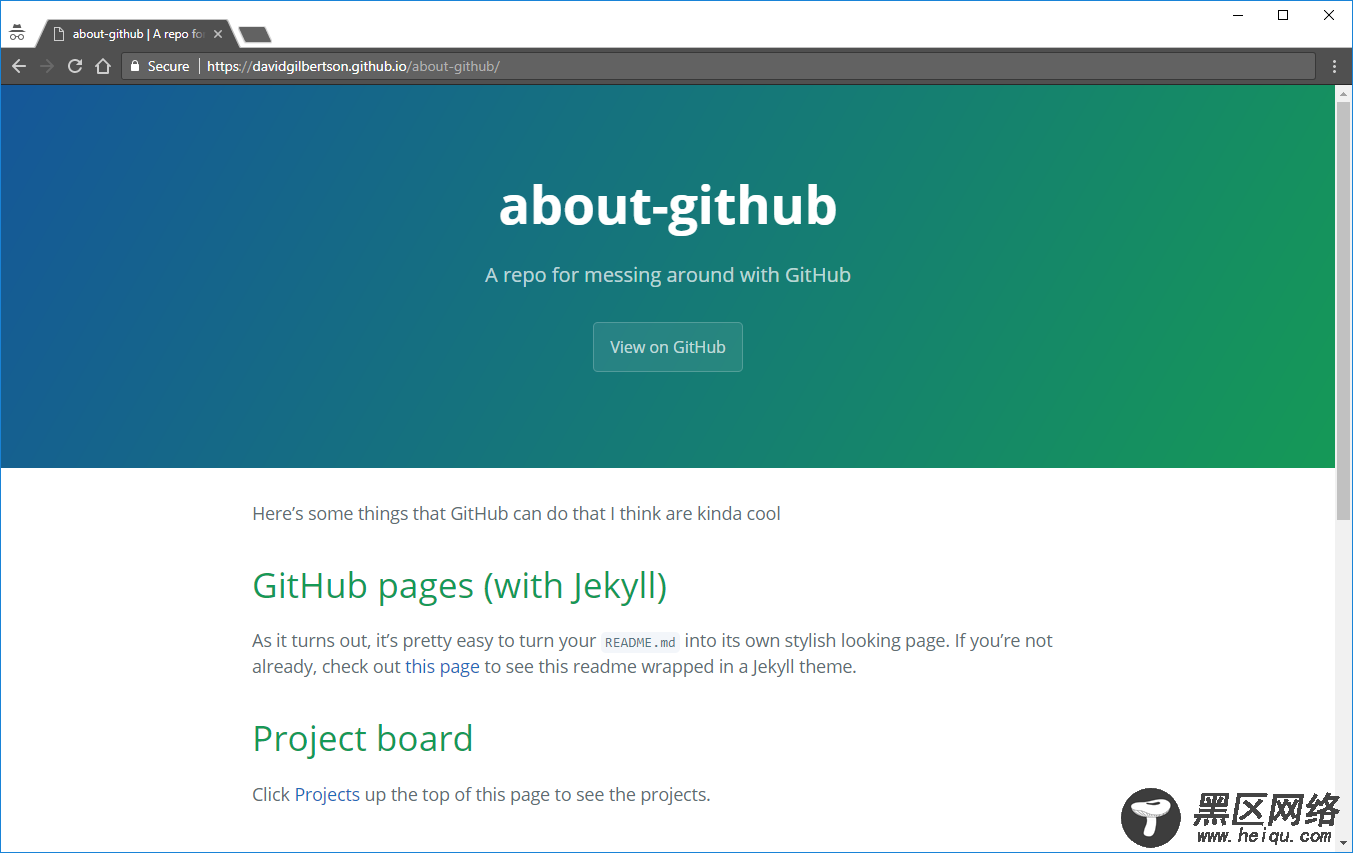1353x853 pixels.
Task: Focus the address bar URL field
Action: (718, 66)
